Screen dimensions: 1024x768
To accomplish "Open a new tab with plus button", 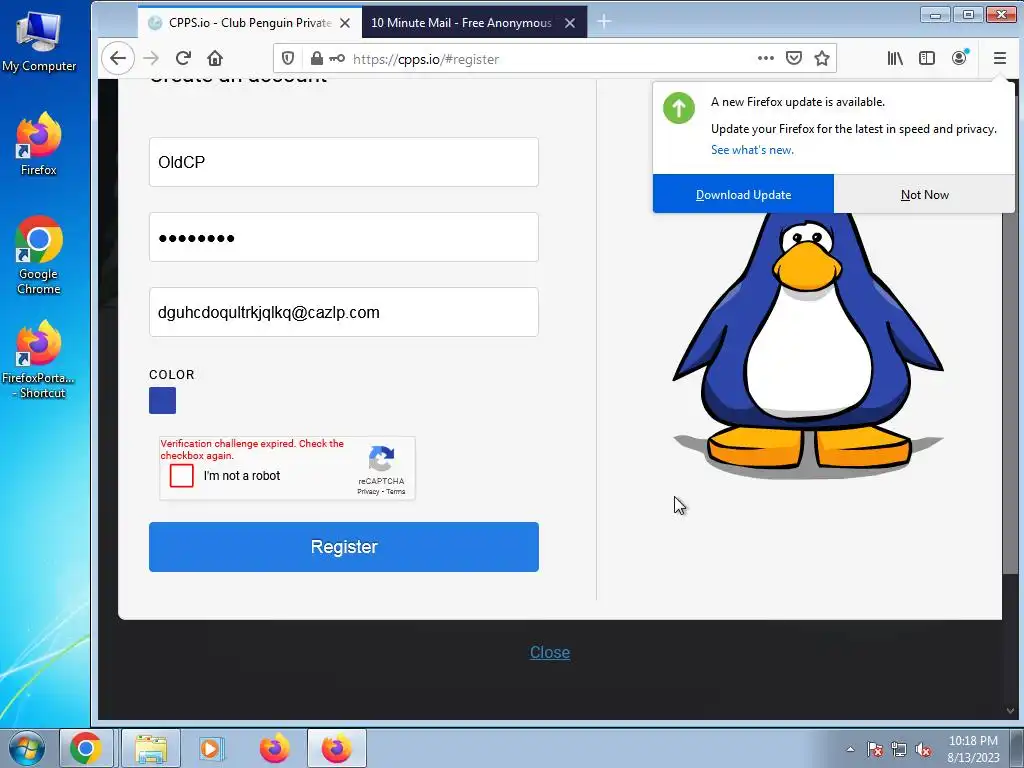I will pyautogui.click(x=604, y=22).
